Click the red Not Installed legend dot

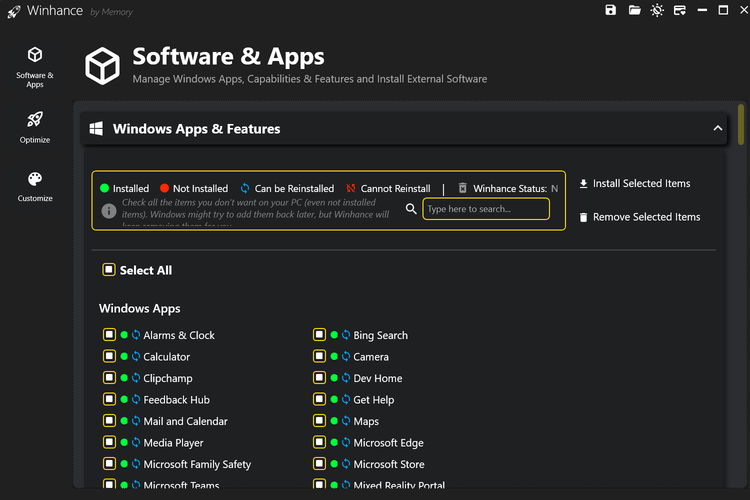pos(165,188)
